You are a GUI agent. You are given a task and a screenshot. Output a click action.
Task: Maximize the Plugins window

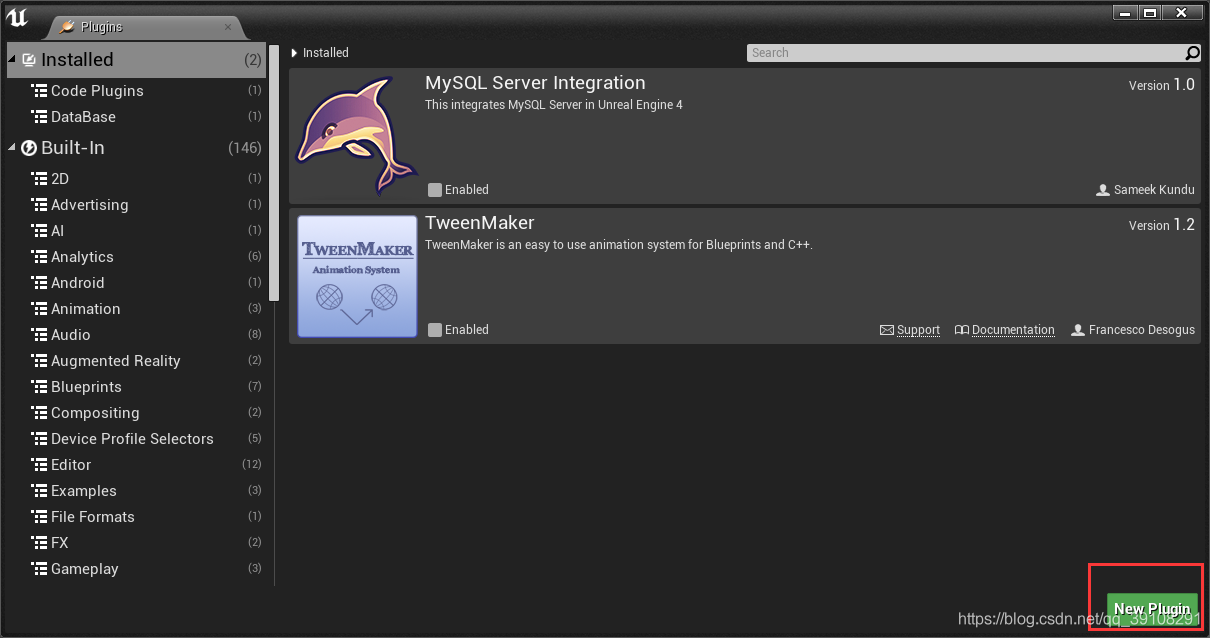[x=1150, y=12]
